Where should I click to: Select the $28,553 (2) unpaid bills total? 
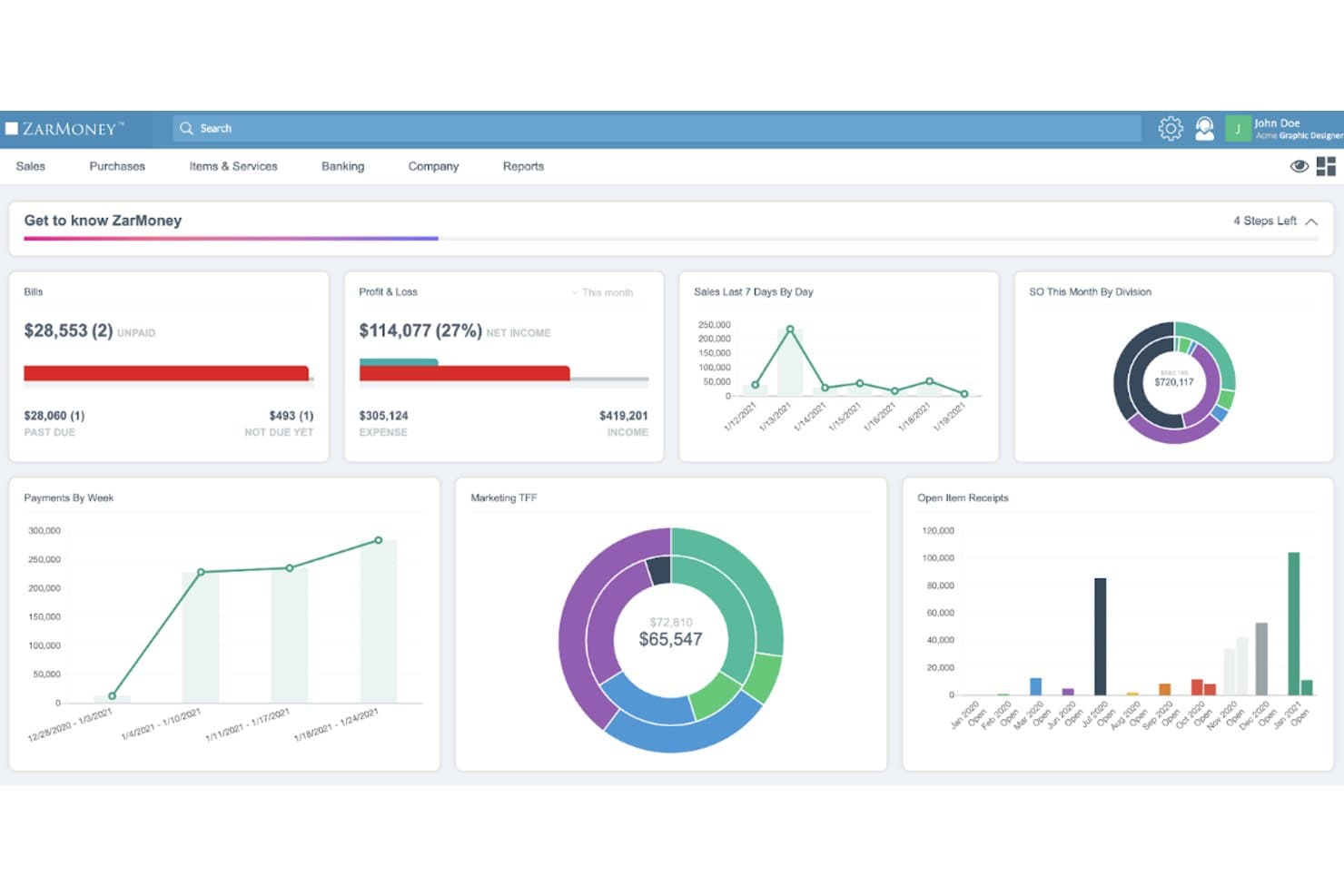pyautogui.click(x=68, y=330)
